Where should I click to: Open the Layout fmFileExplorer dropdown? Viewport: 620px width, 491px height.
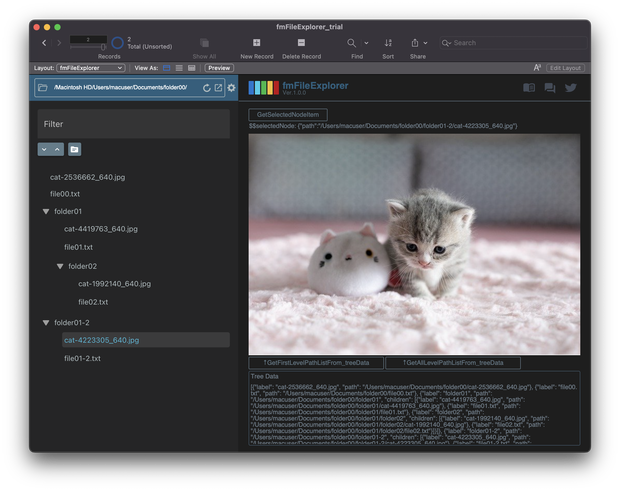tap(91, 68)
